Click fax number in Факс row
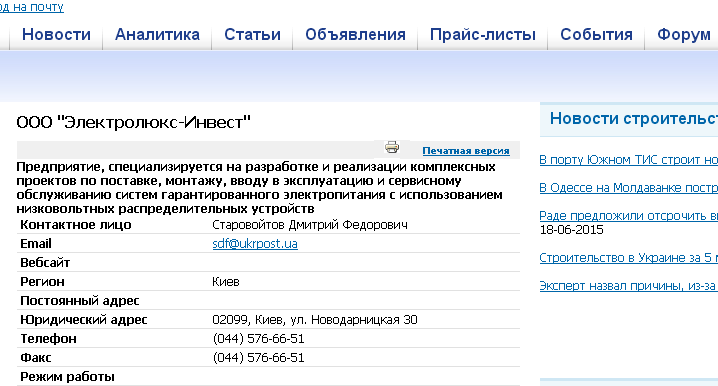Viewport: 718px width, 386px height. pos(258,358)
